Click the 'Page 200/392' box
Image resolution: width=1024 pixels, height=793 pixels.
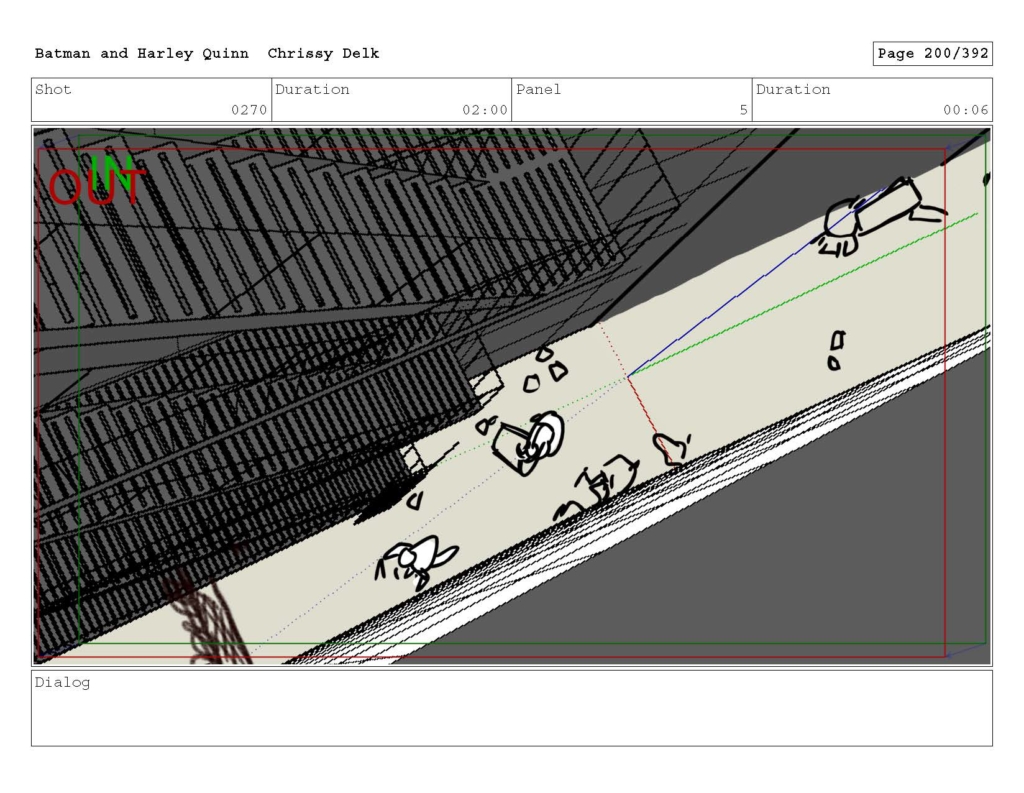point(933,54)
